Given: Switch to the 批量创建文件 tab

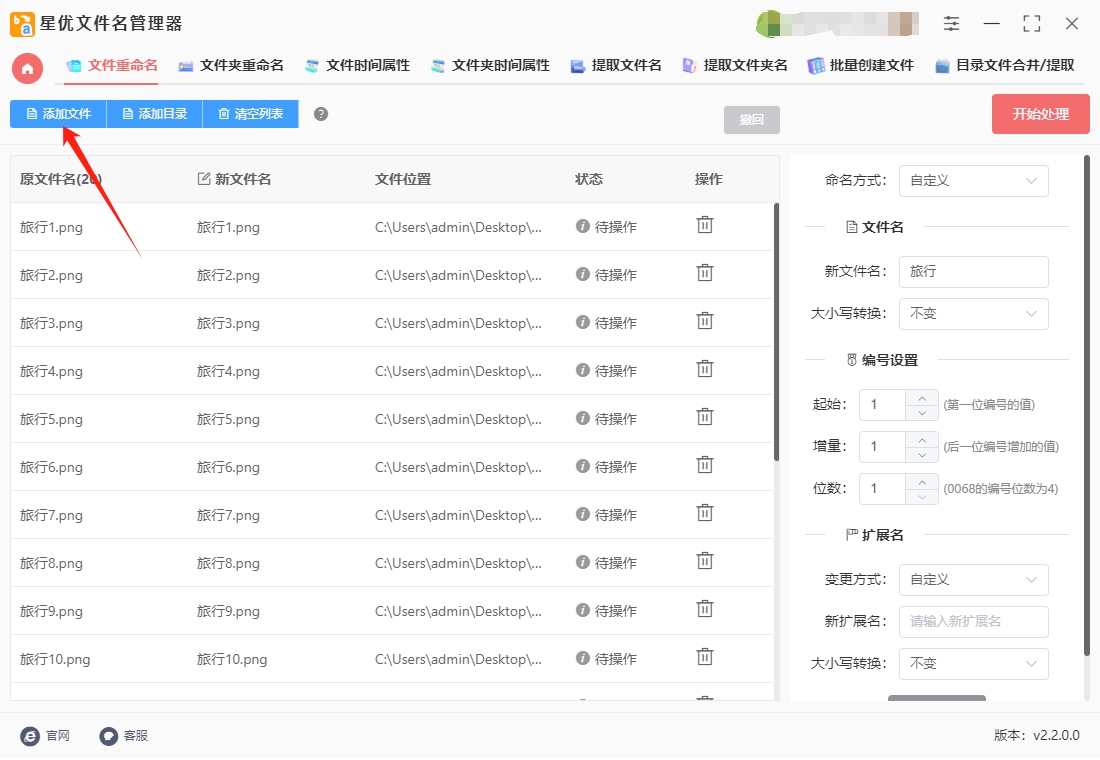Looking at the screenshot, I should coord(860,66).
